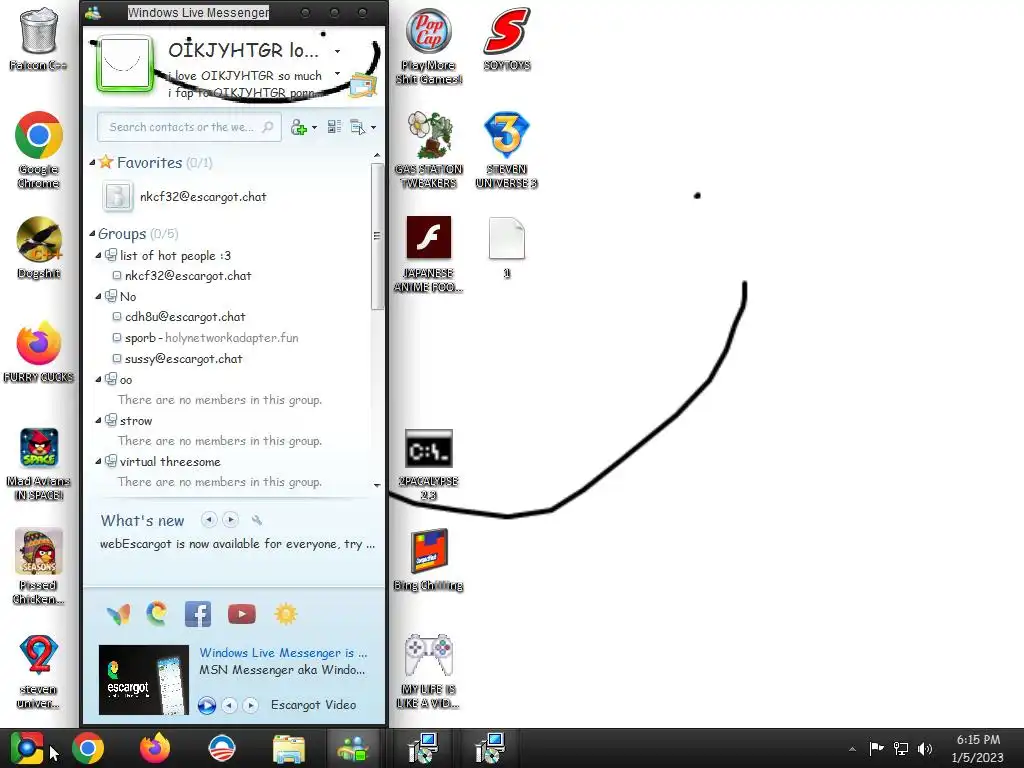This screenshot has width=1024, height=768.
Task: Click the weather sun icon in Messenger
Action: 286,614
